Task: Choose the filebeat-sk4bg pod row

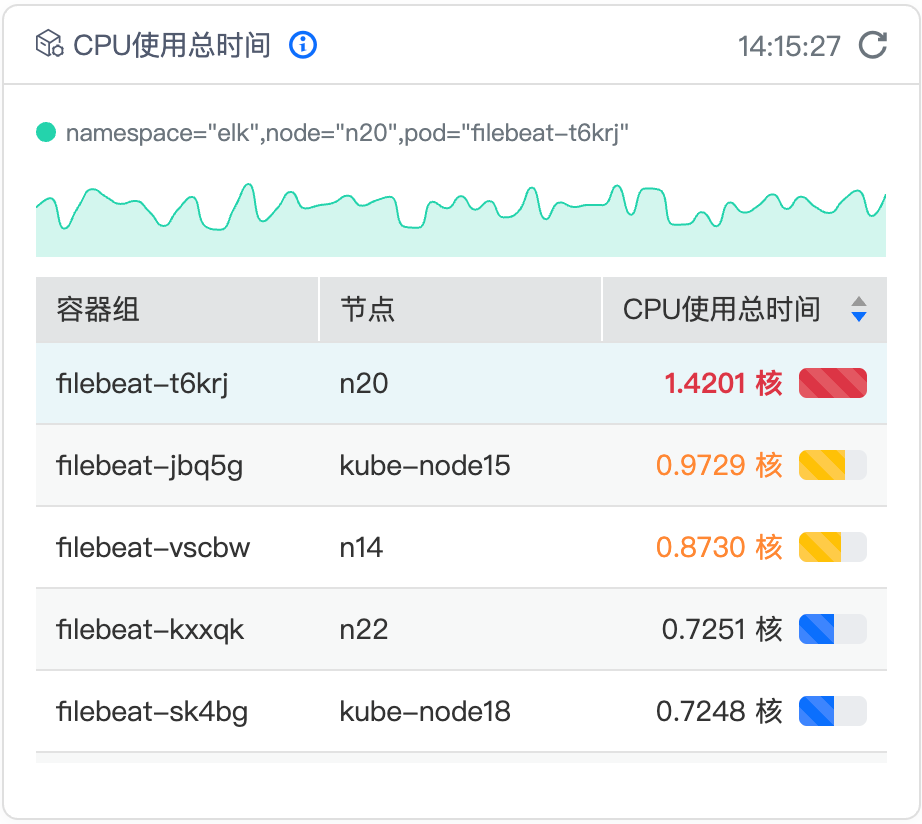Action: (152, 711)
